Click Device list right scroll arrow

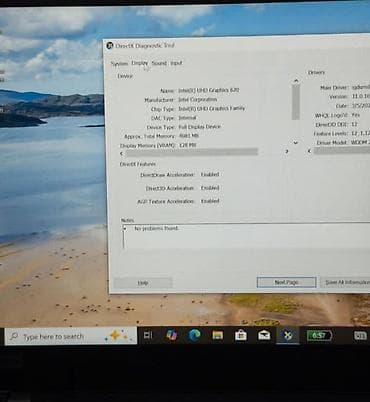click(x=287, y=151)
